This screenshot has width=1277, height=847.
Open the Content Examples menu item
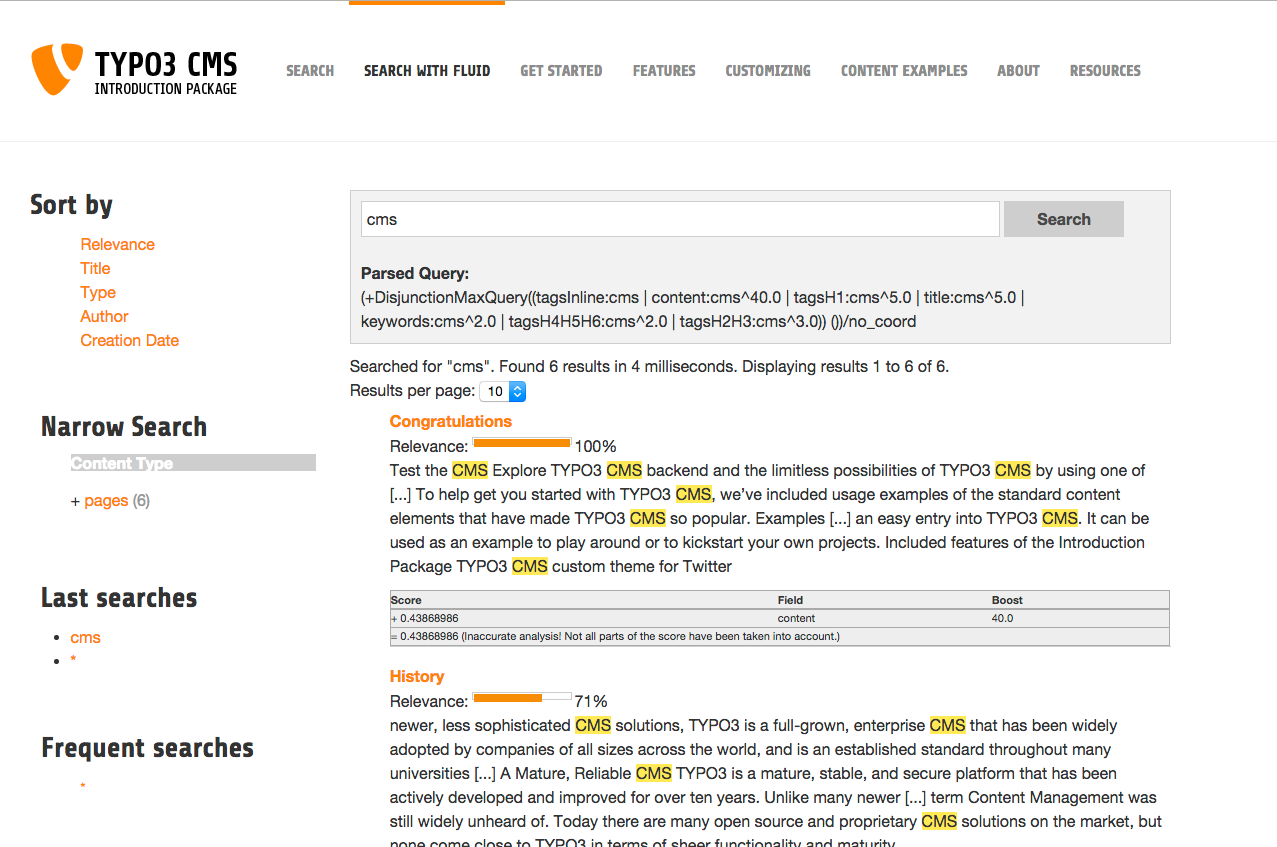(x=904, y=71)
